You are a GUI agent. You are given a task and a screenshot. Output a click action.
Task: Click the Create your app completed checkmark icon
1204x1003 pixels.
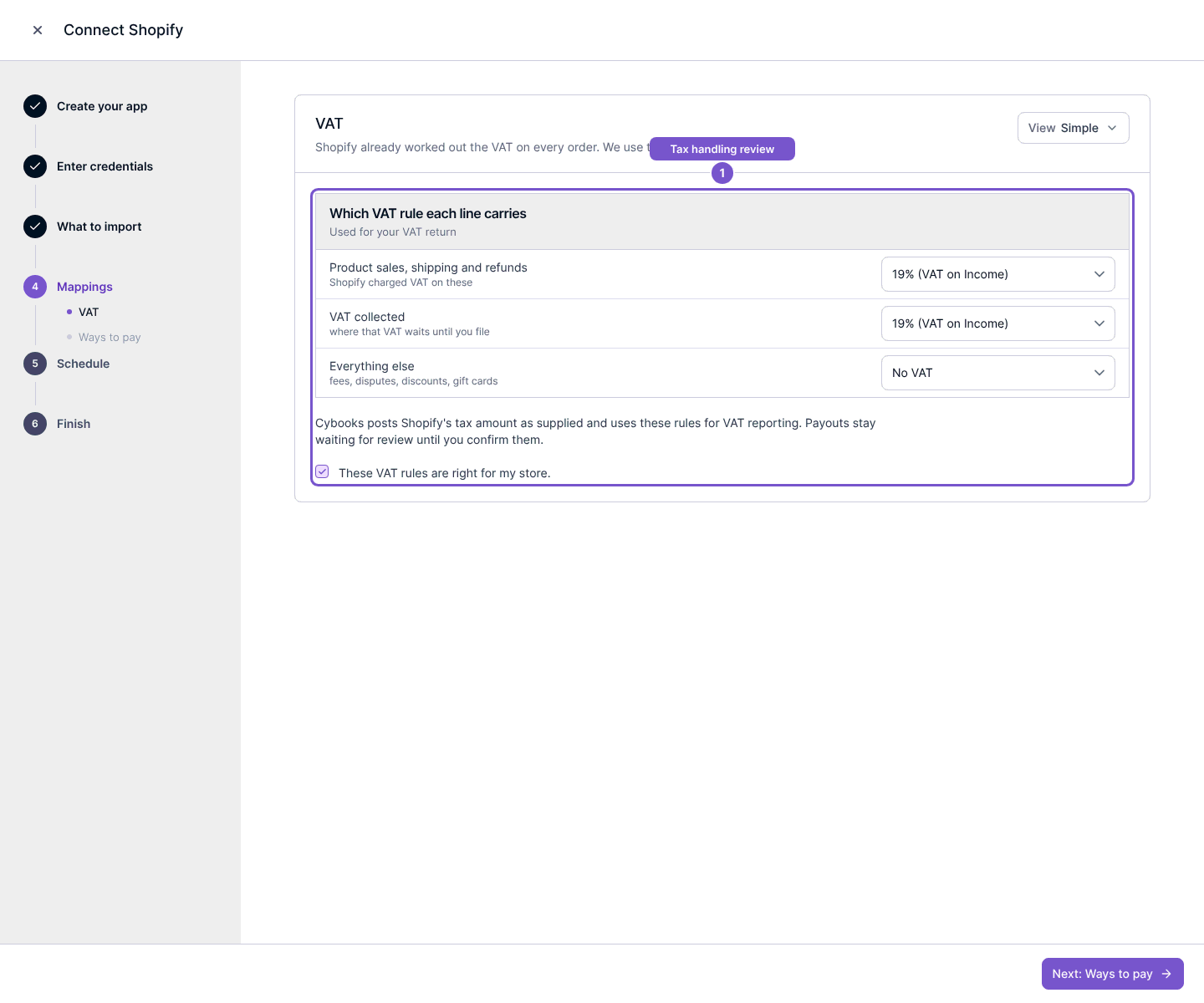[35, 106]
